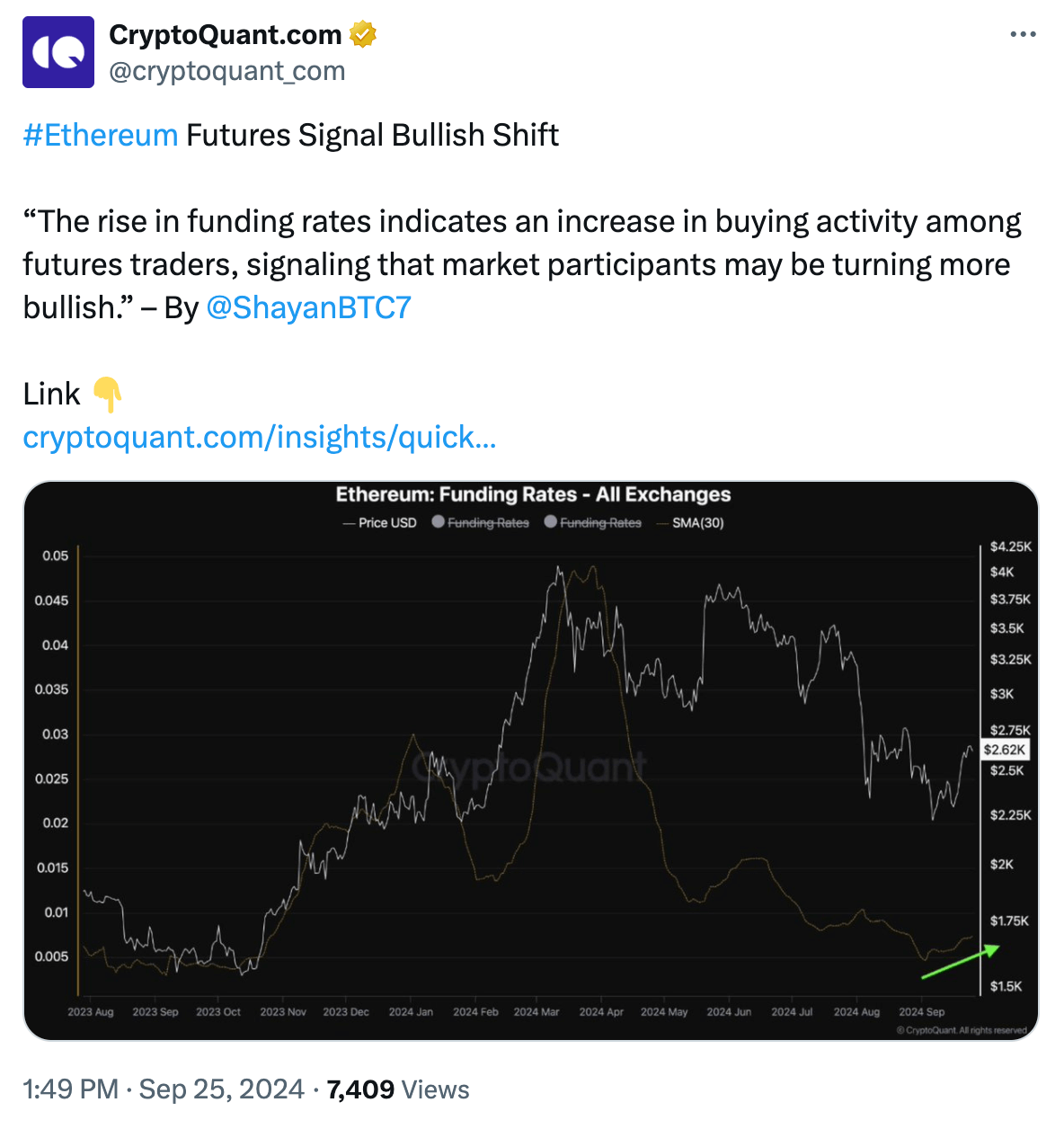Viewport: 1064px width, 1129px height.
Task: Open the #Ethereum hashtag
Action: [x=99, y=135]
